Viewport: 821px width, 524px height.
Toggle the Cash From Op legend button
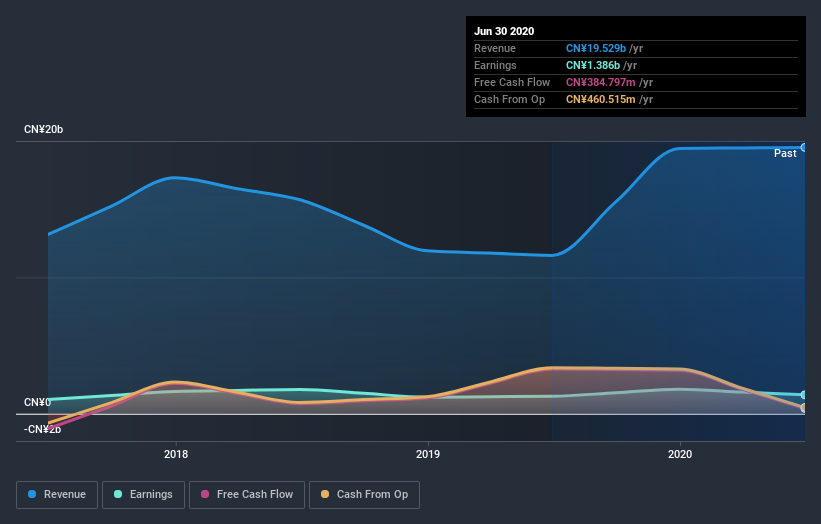(364, 495)
